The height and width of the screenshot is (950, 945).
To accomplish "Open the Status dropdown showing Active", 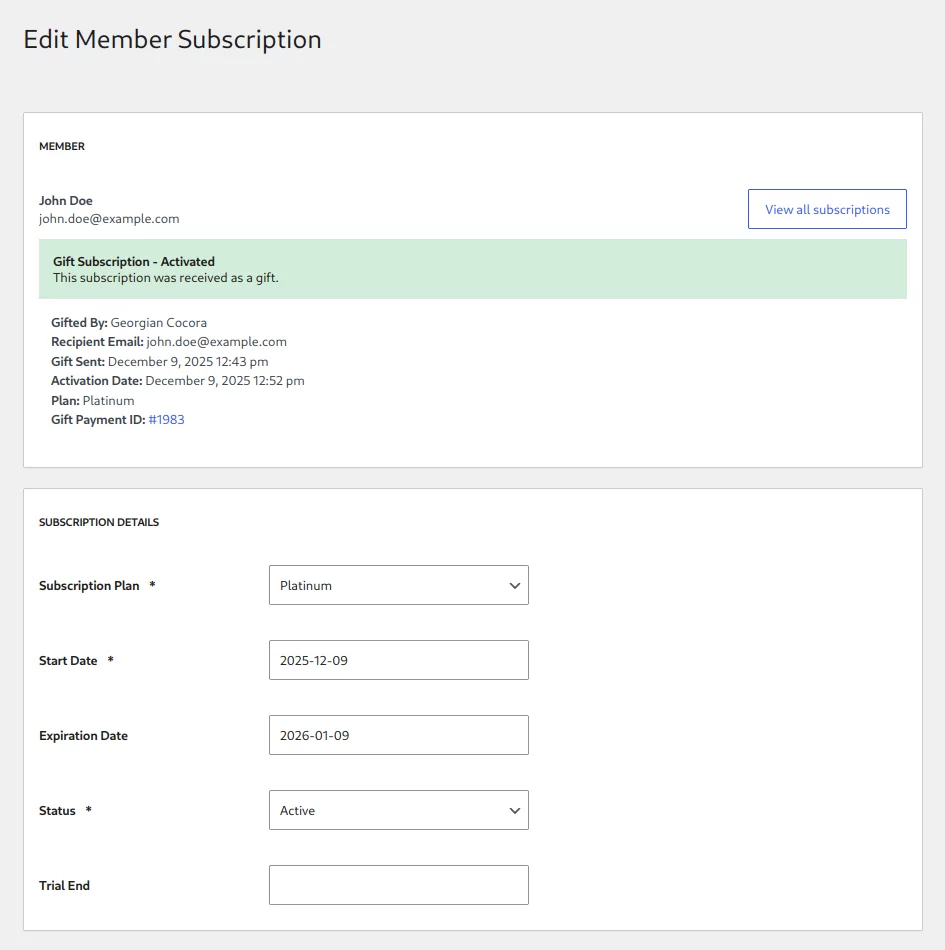I will pos(398,810).
